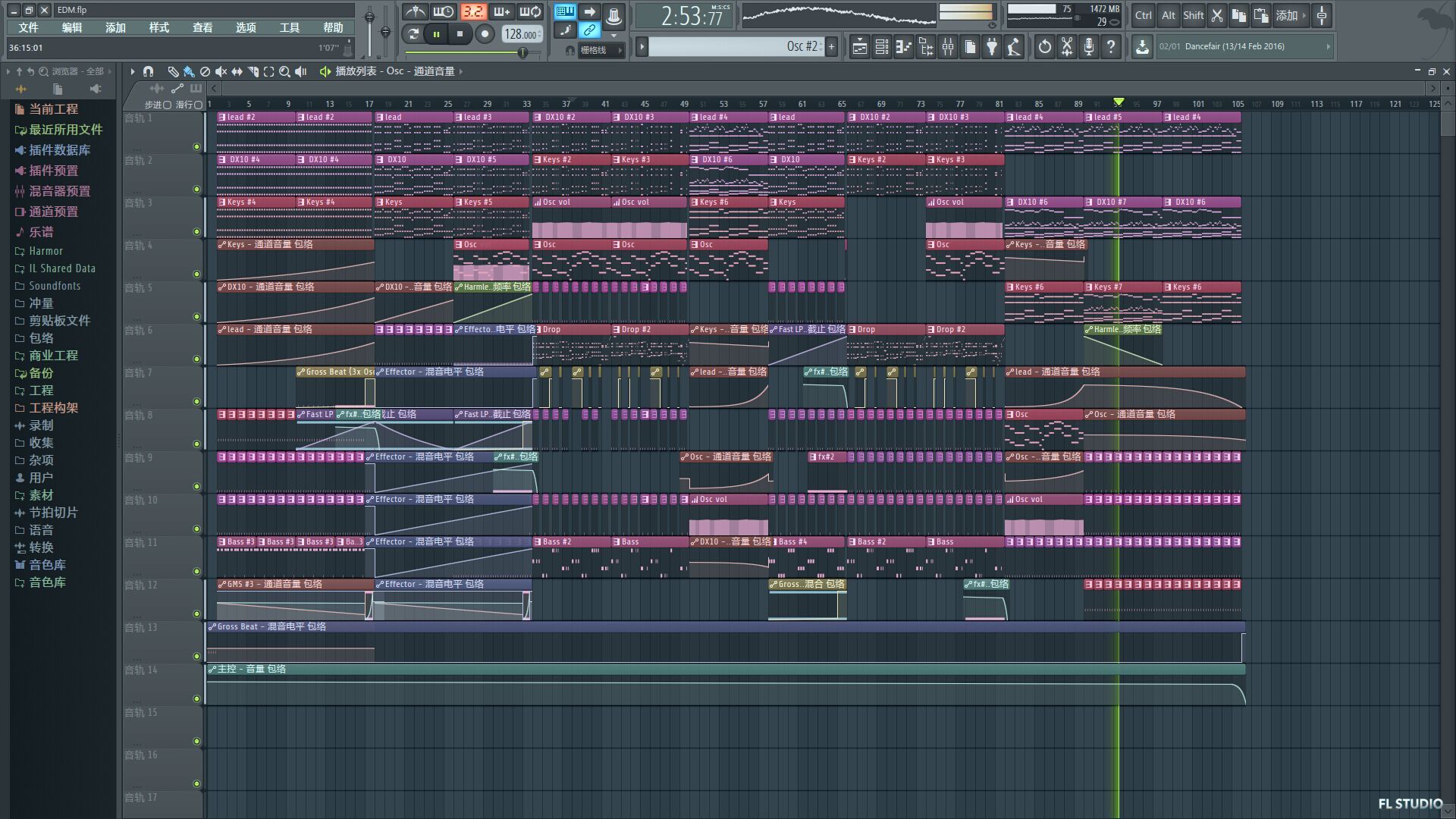
Task: Toggle auto-scrolling arrow button
Action: pyautogui.click(x=589, y=11)
